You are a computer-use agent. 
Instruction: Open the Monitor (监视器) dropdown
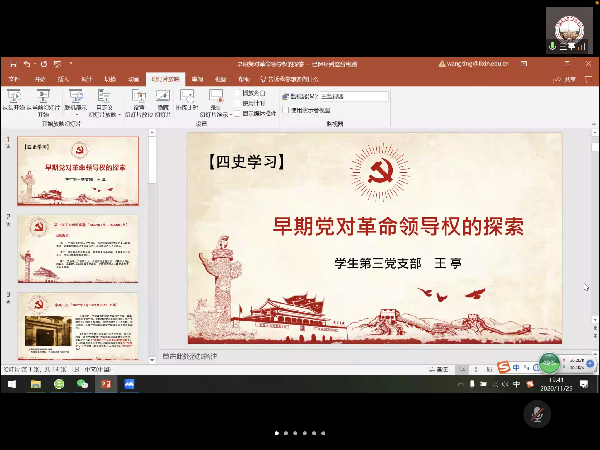tap(354, 96)
